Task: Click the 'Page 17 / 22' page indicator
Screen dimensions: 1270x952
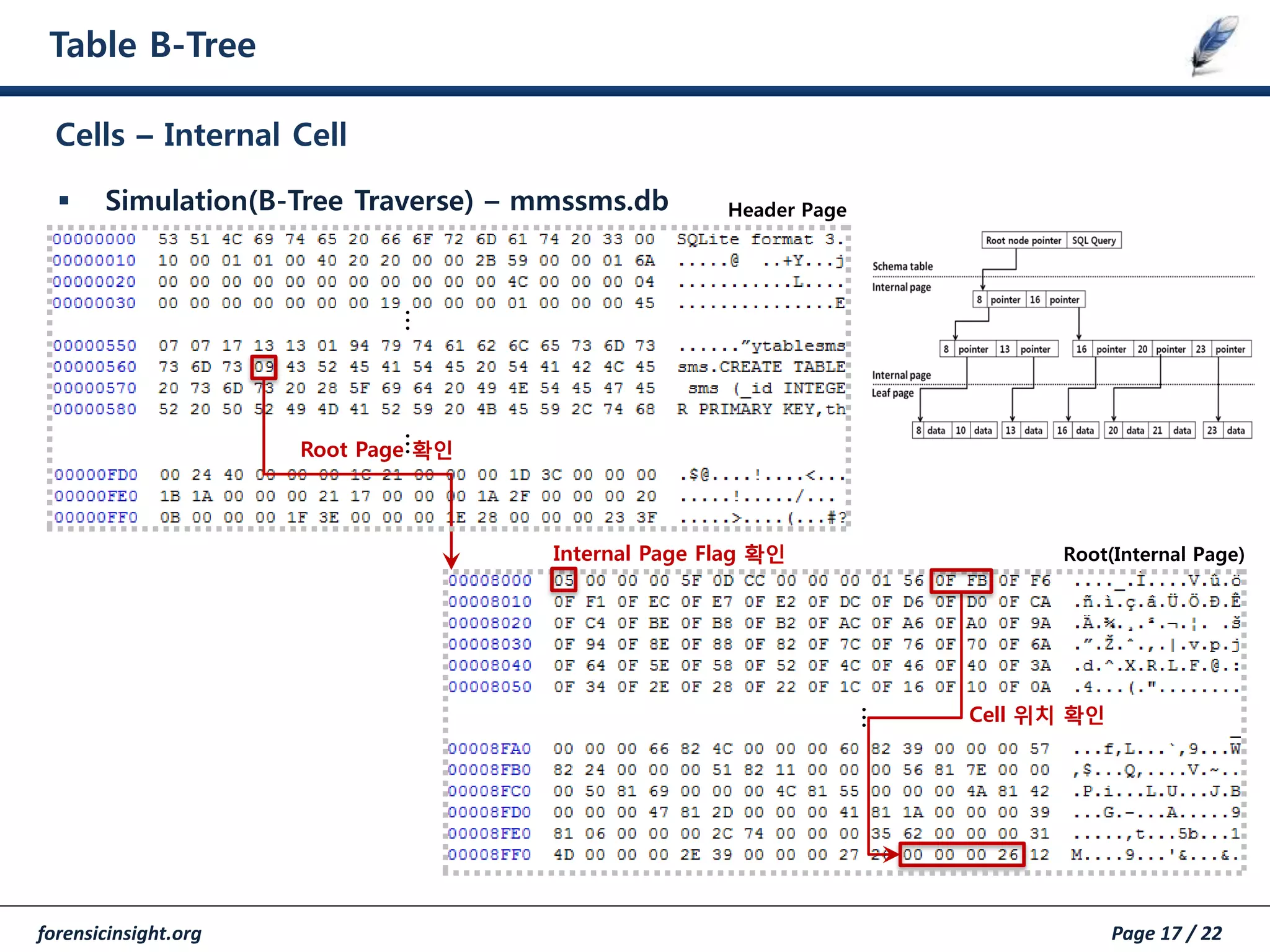Action: (1166, 933)
